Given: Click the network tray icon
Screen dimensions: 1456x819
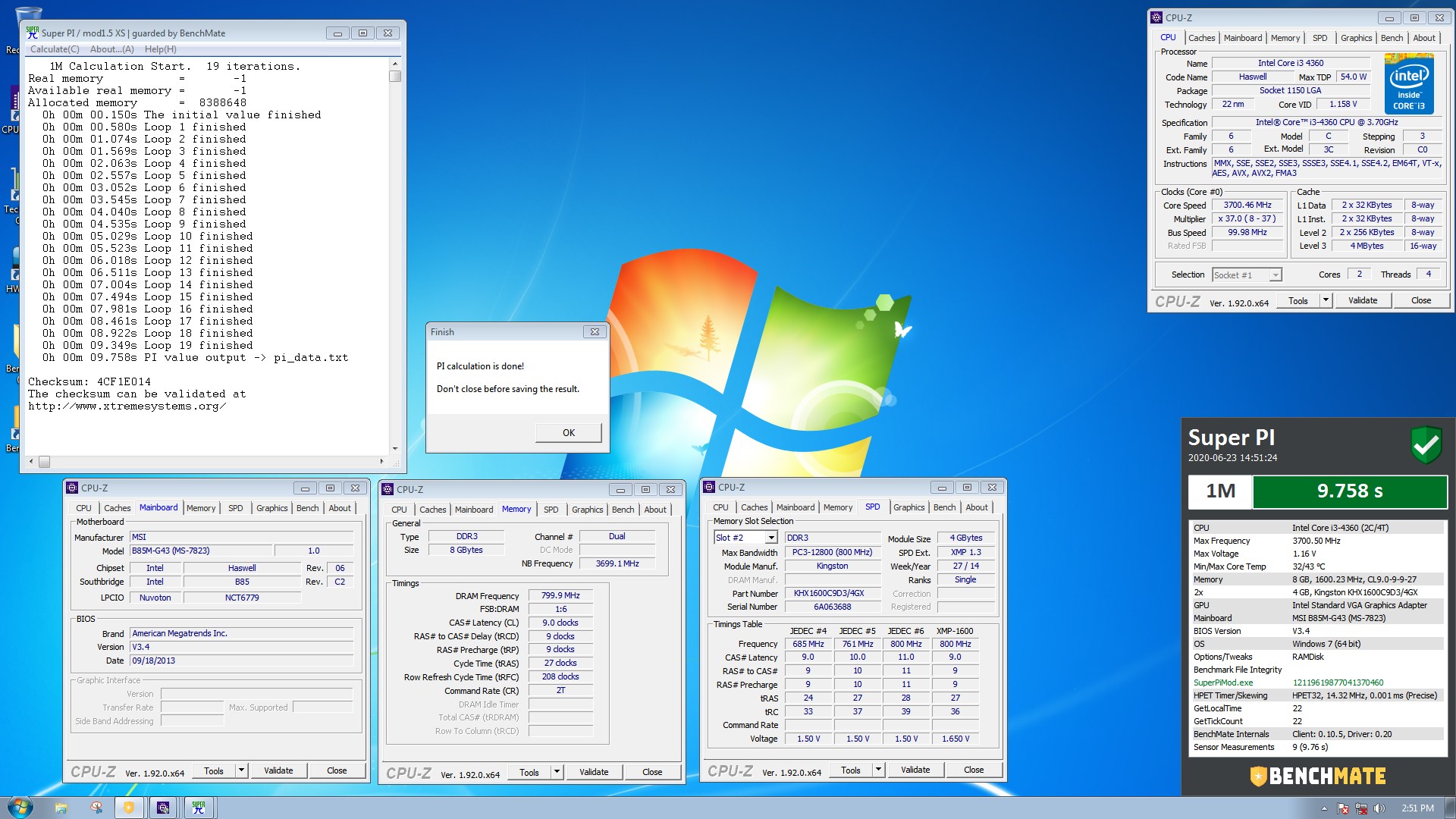Looking at the screenshot, I should point(1361,808).
